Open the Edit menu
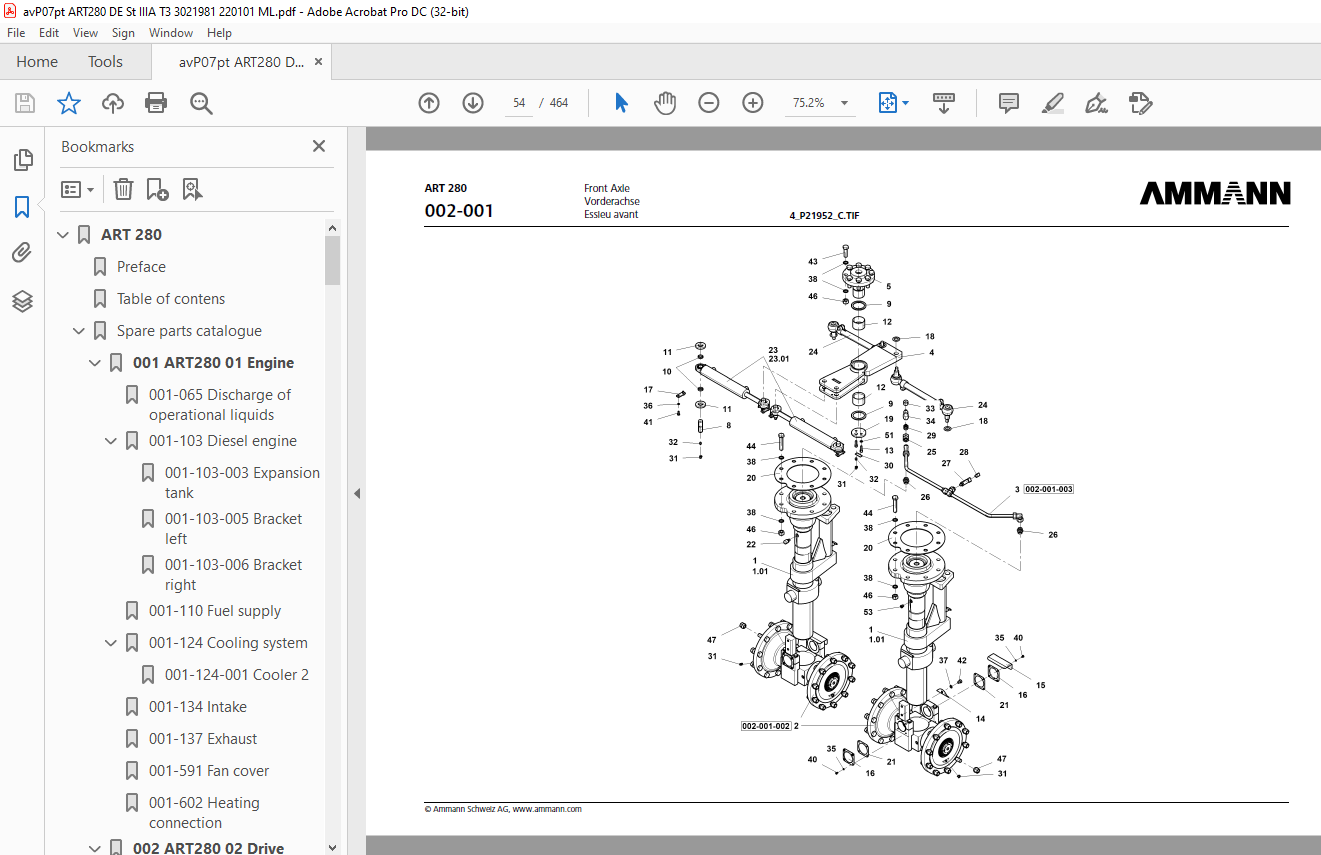The image size is (1321, 855). pyautogui.click(x=49, y=33)
